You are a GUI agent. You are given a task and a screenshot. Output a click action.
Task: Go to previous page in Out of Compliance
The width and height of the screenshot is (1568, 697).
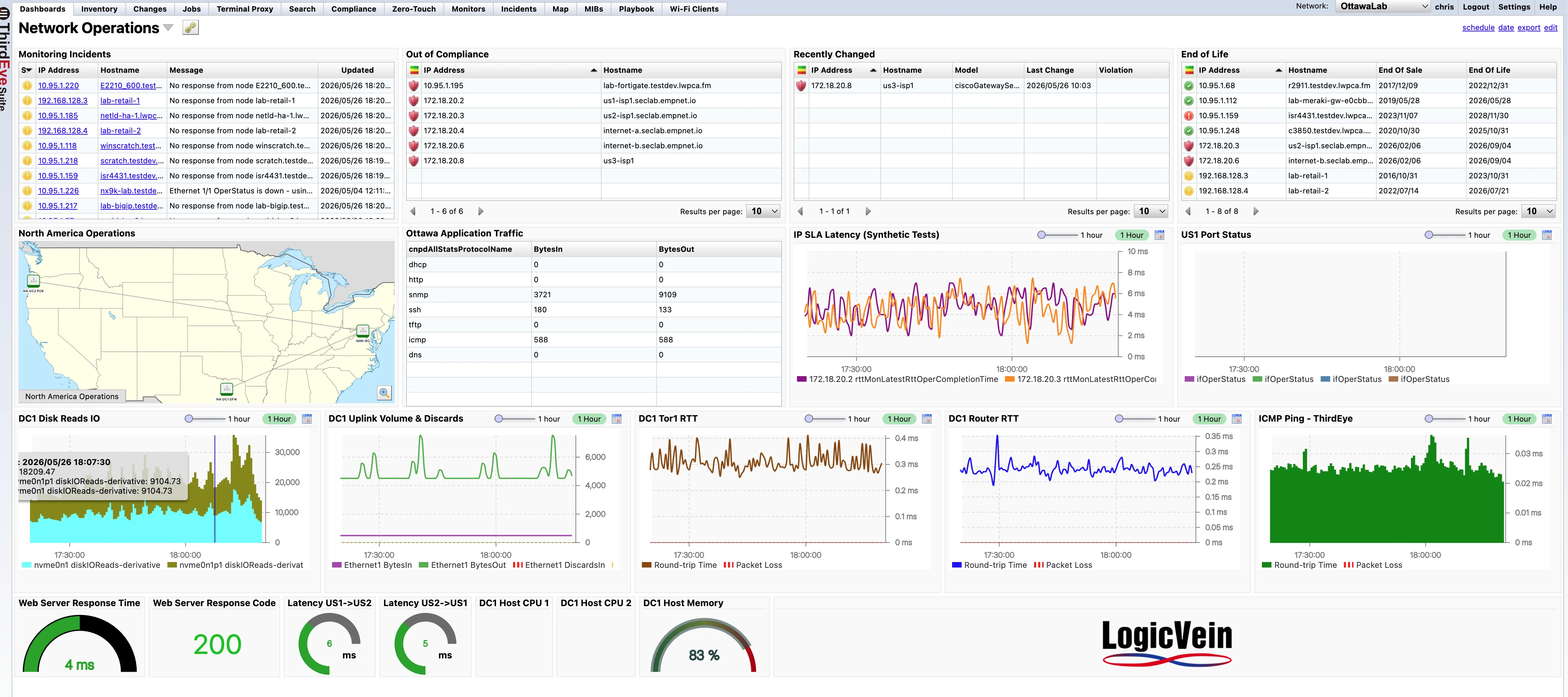(413, 211)
